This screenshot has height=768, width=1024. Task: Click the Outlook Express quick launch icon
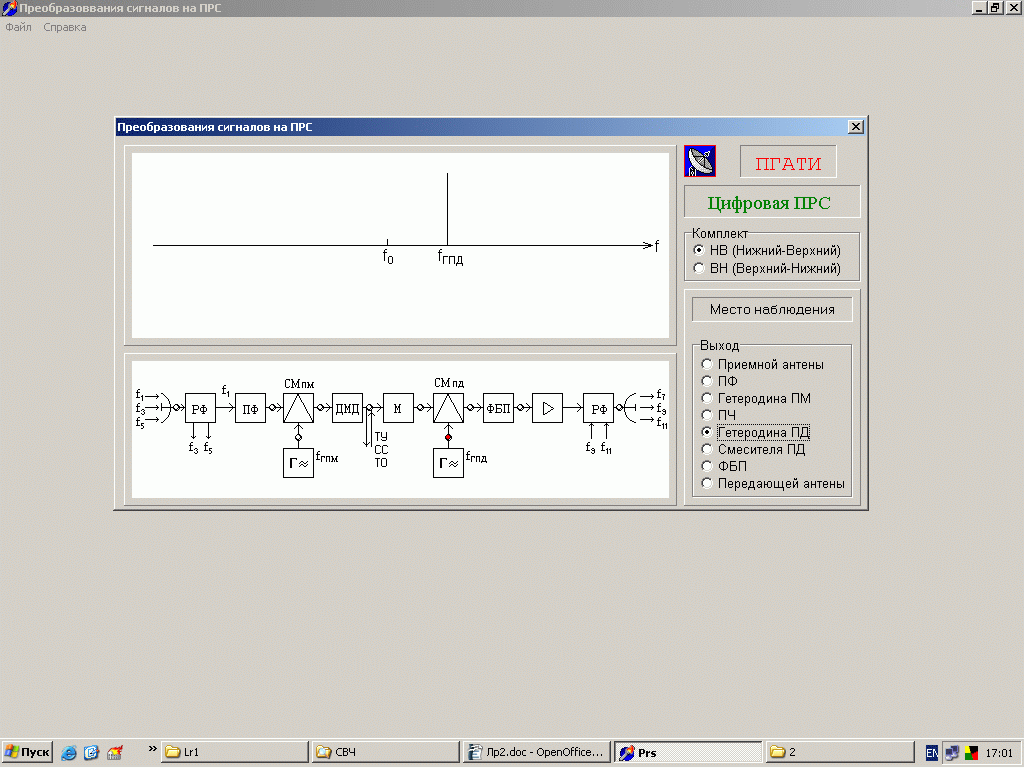coord(91,752)
